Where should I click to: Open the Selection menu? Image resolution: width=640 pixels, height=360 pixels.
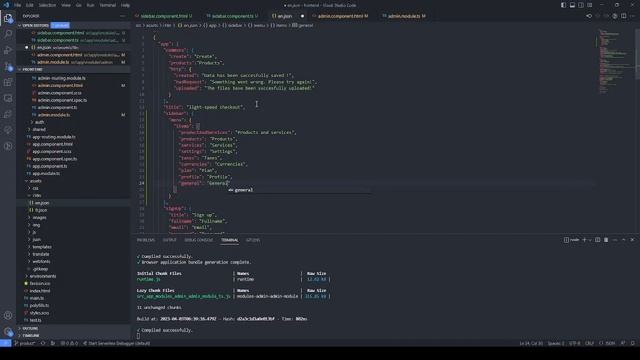coord(47,5)
